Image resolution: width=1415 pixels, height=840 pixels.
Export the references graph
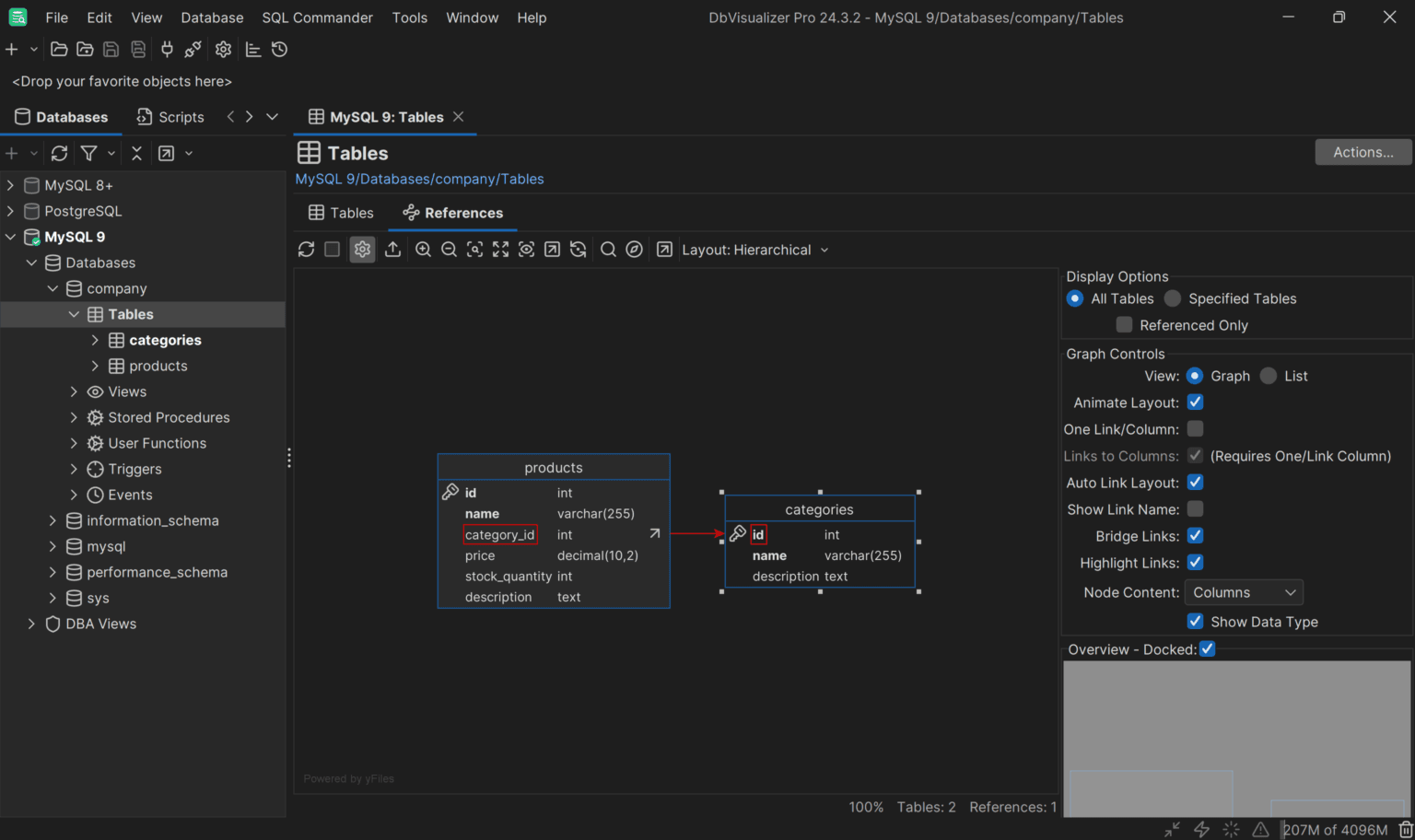point(392,250)
